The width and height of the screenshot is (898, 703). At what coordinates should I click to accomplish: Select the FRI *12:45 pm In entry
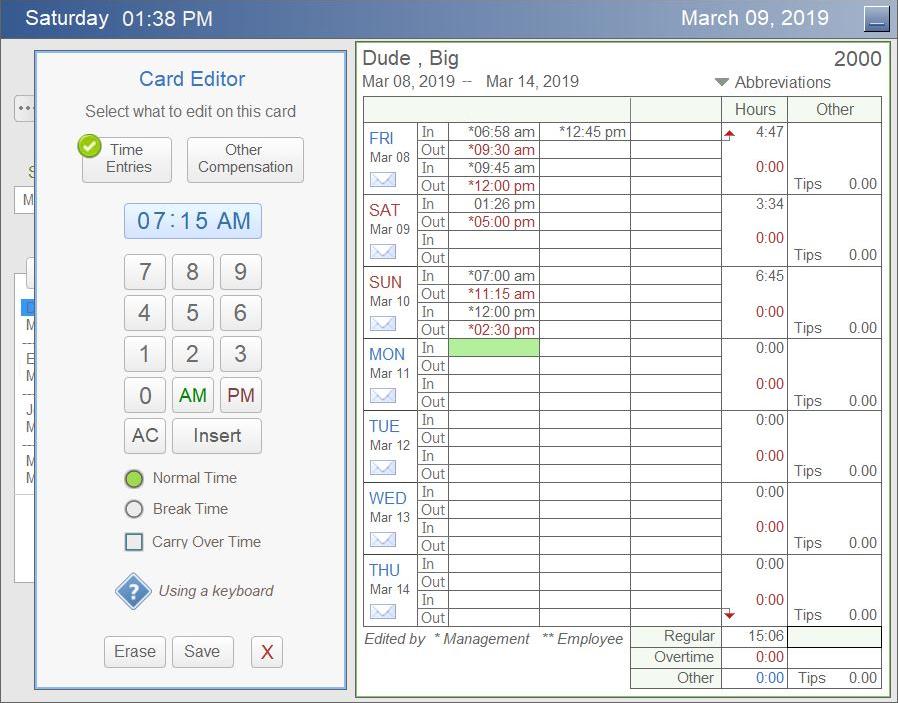pyautogui.click(x=585, y=132)
